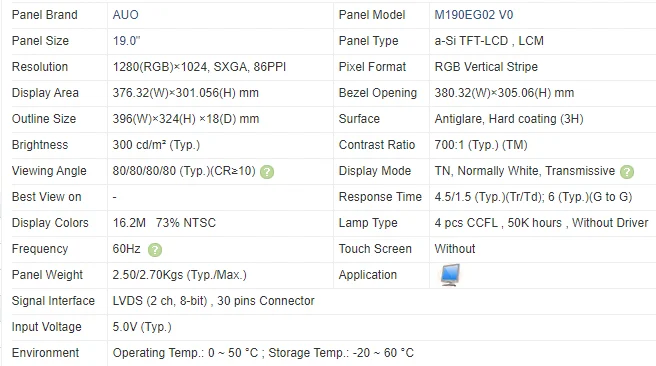
Task: Click the 5.0V (Typ.) input voltage value
Action: coord(142,327)
